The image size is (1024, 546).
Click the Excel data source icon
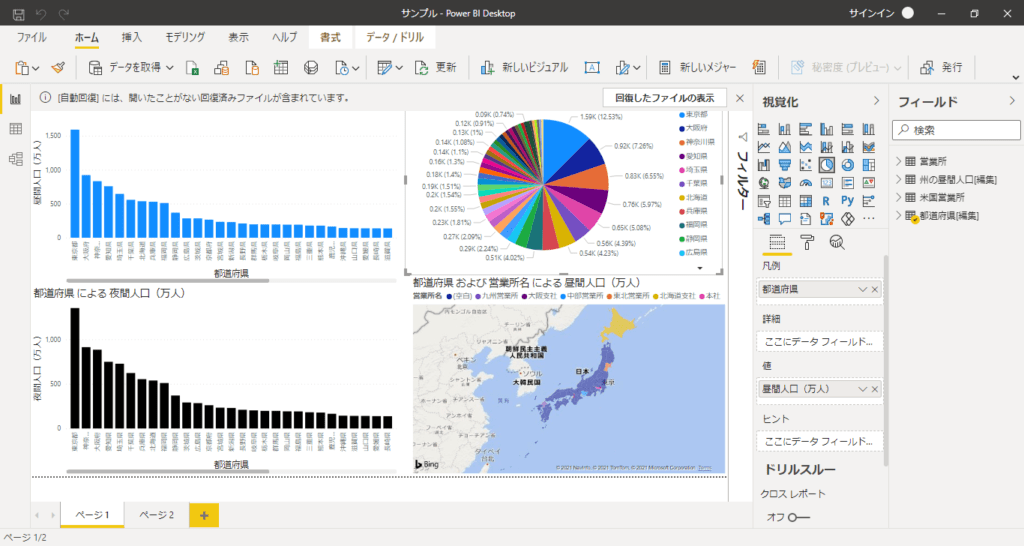pos(192,67)
